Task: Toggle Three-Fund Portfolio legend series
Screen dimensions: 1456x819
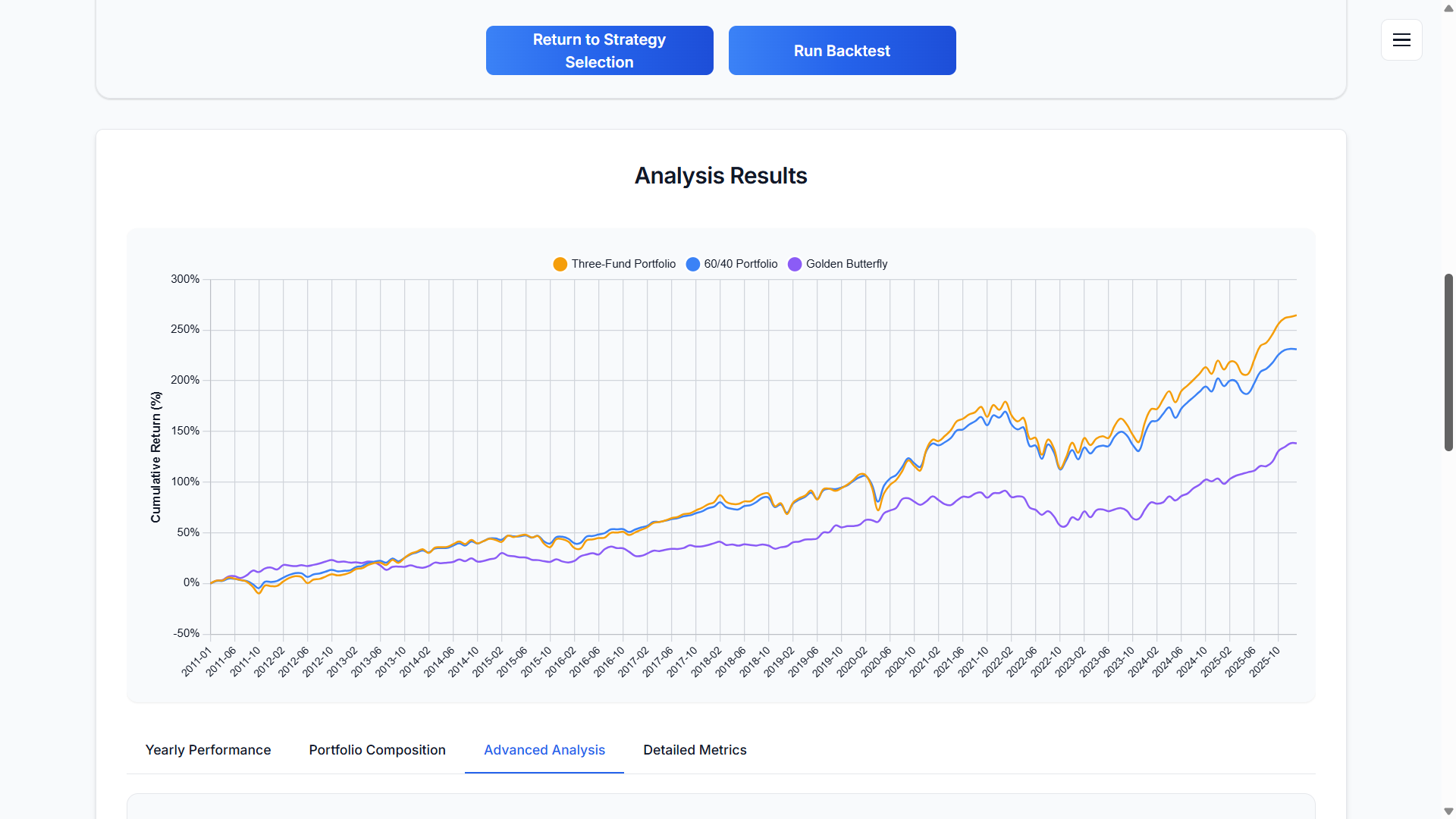Action: click(623, 264)
